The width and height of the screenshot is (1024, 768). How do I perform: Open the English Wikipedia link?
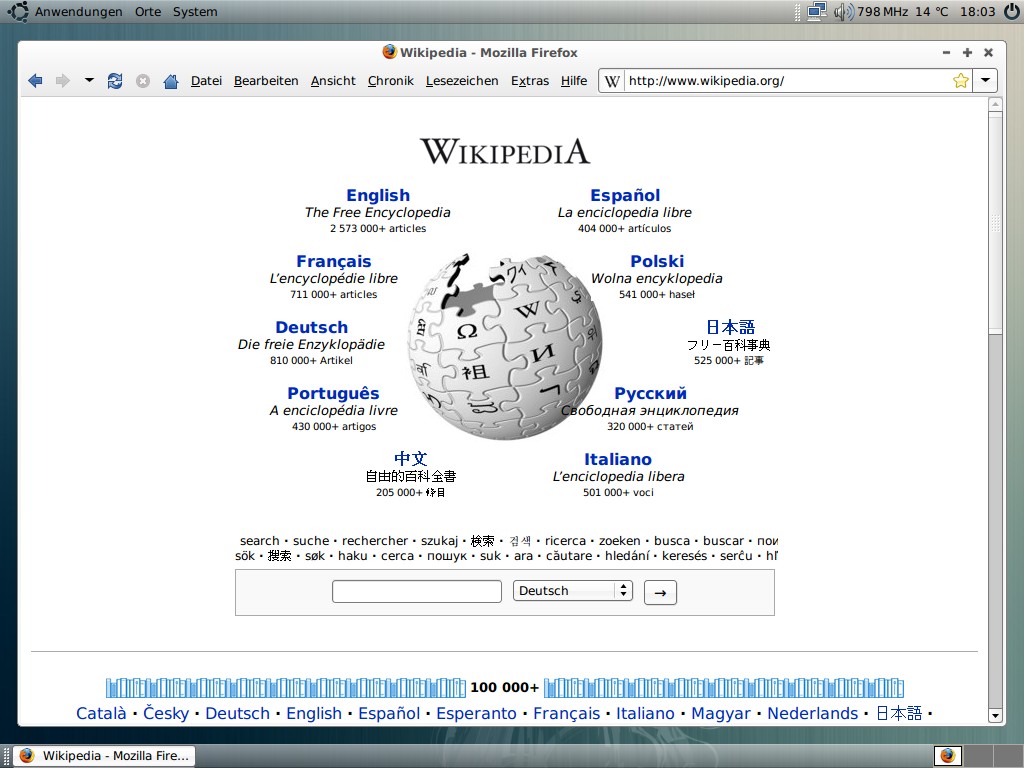click(378, 195)
